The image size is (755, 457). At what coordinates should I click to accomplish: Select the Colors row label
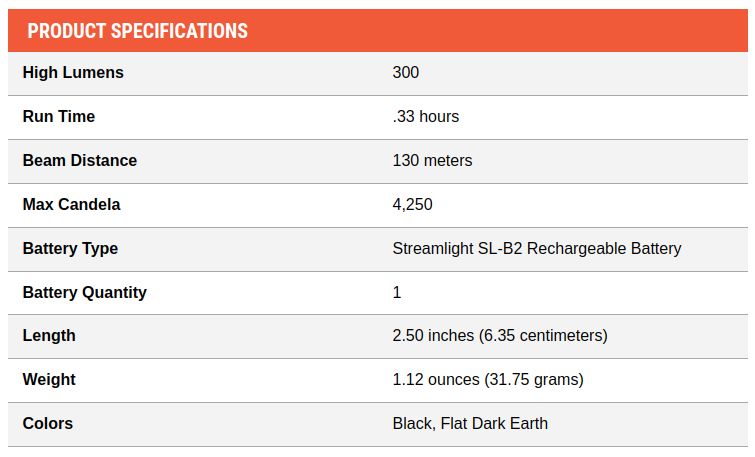[x=48, y=424]
